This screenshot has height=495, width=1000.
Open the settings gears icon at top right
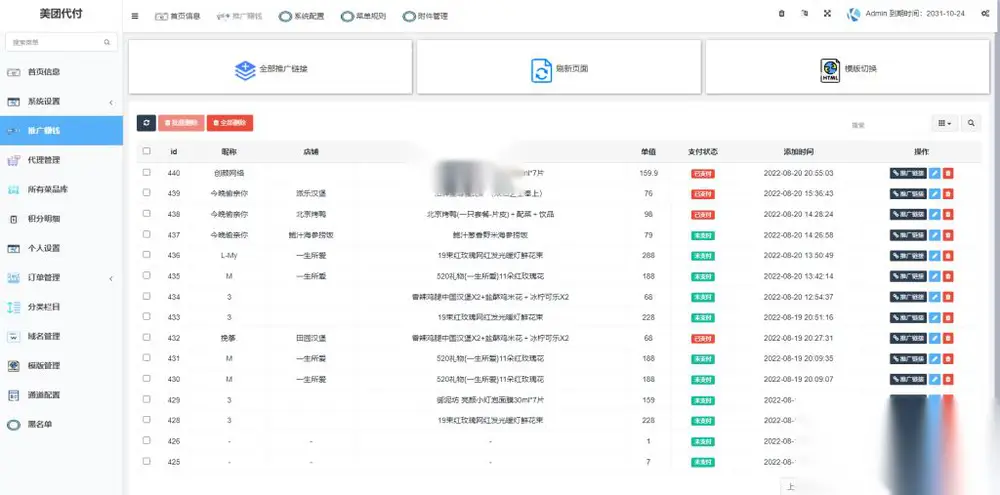(x=985, y=13)
